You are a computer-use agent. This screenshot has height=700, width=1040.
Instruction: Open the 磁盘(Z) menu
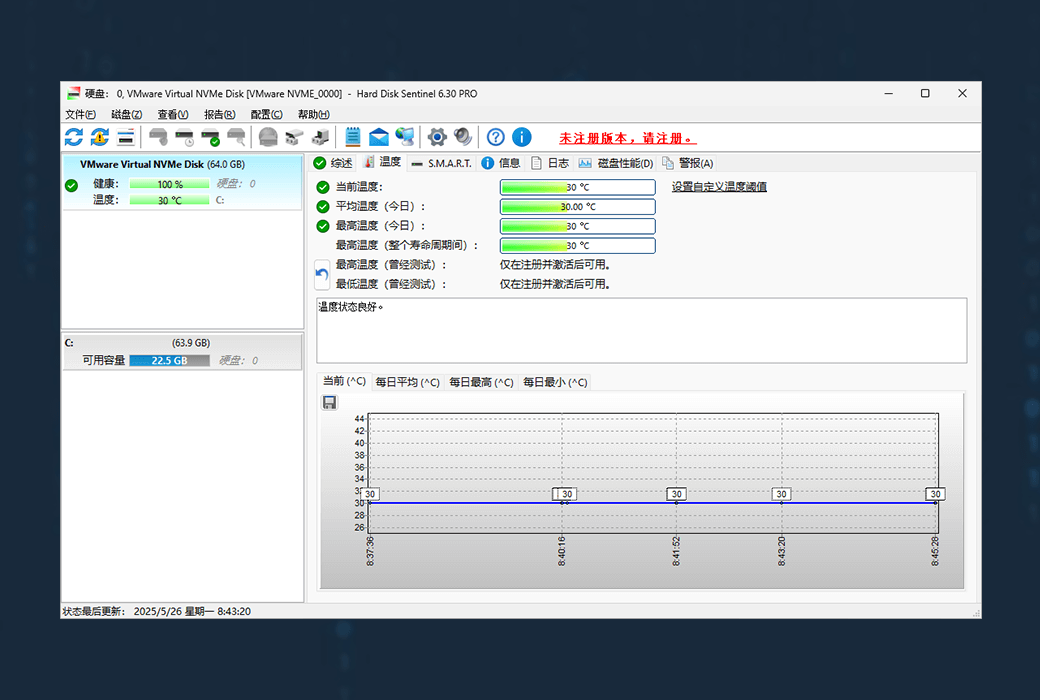point(127,114)
